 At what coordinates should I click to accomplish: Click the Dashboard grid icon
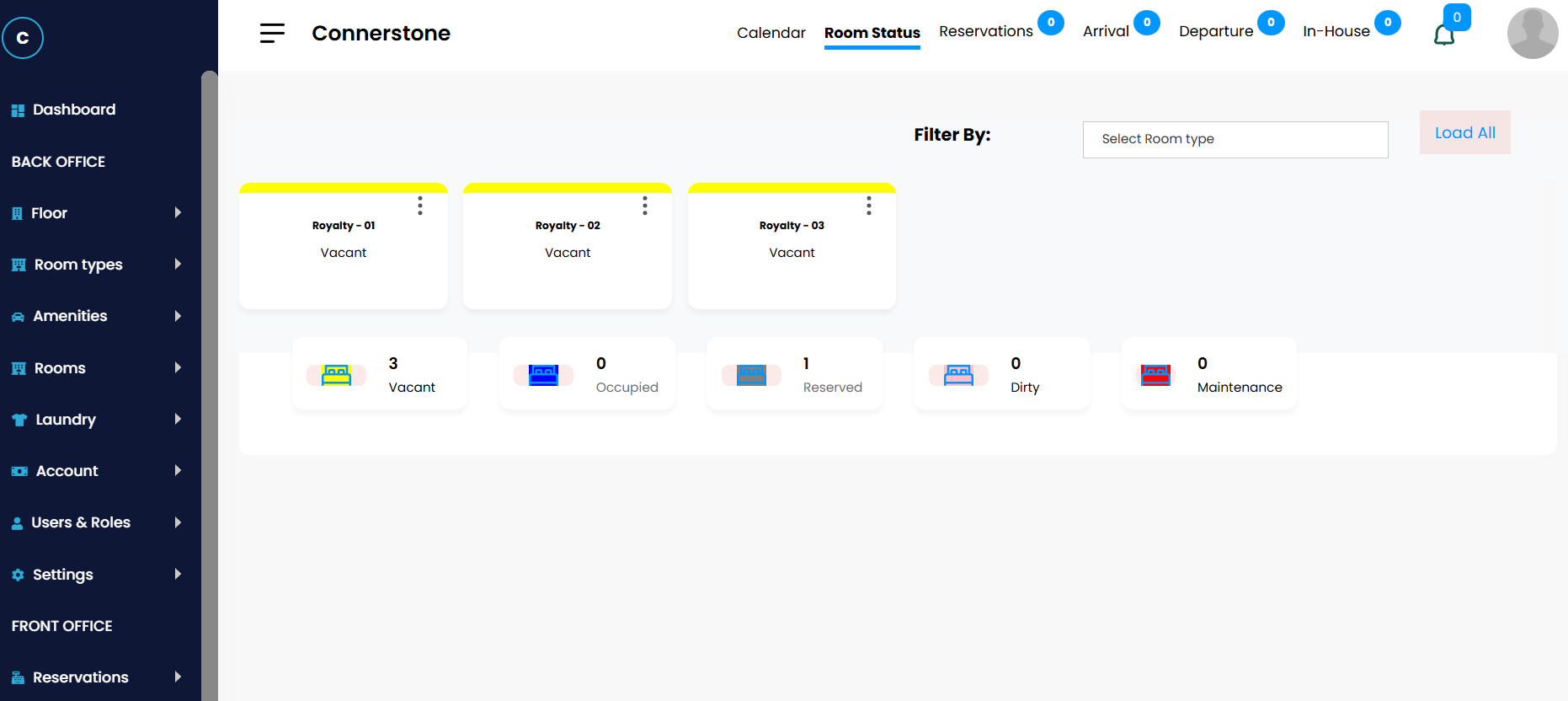click(18, 110)
